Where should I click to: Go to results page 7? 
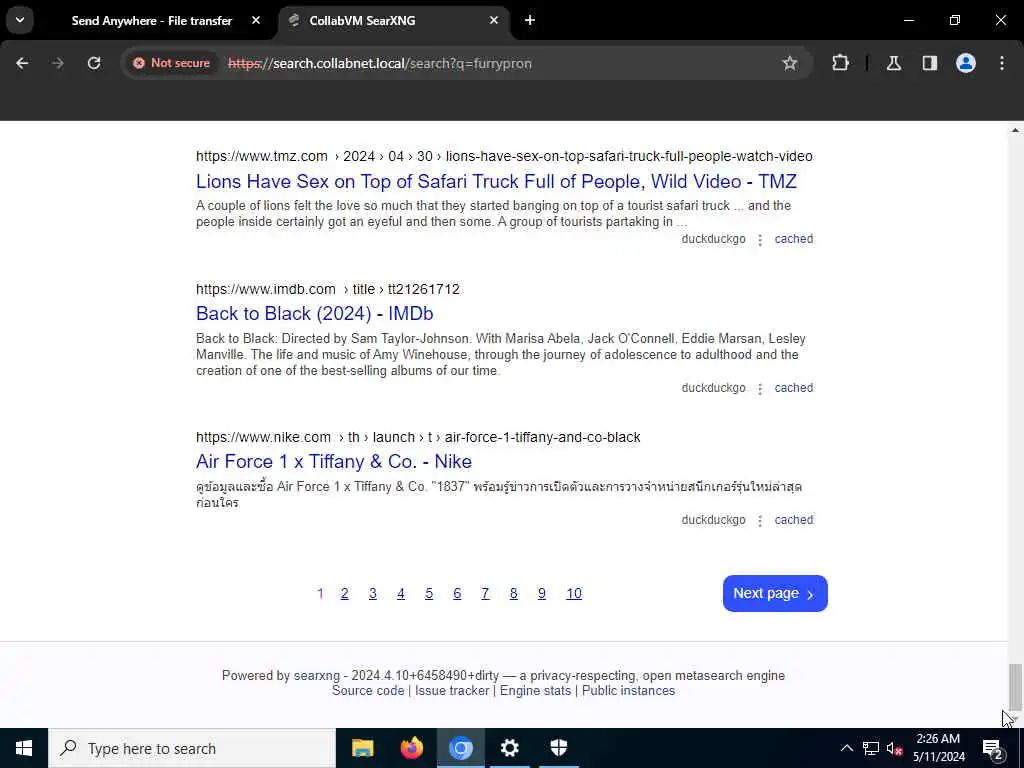click(485, 594)
